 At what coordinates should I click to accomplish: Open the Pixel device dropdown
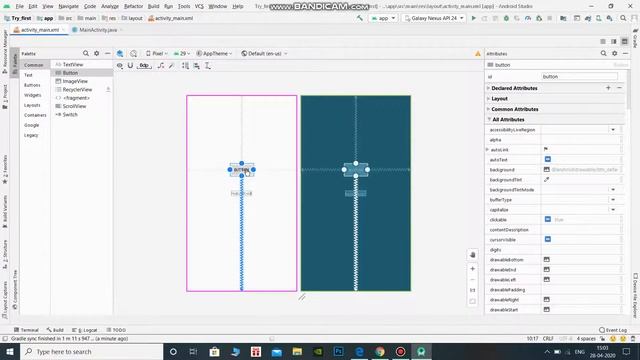(x=157, y=53)
